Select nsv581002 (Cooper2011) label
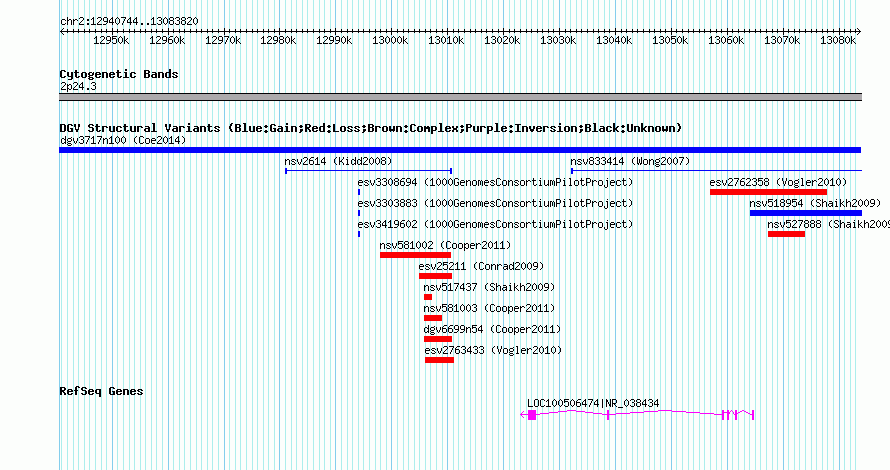 point(445,245)
